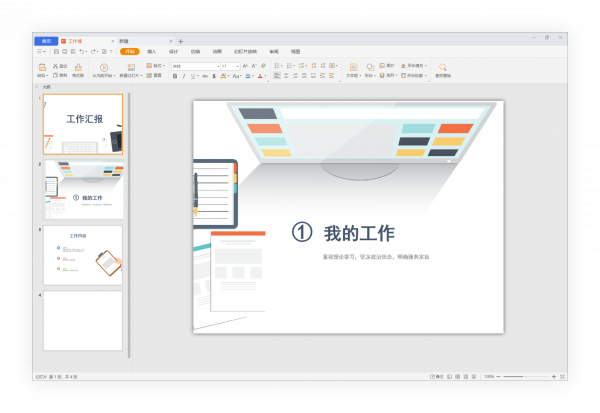Click the Paste clipboard icon
600x413 pixels.
pyautogui.click(x=42, y=67)
